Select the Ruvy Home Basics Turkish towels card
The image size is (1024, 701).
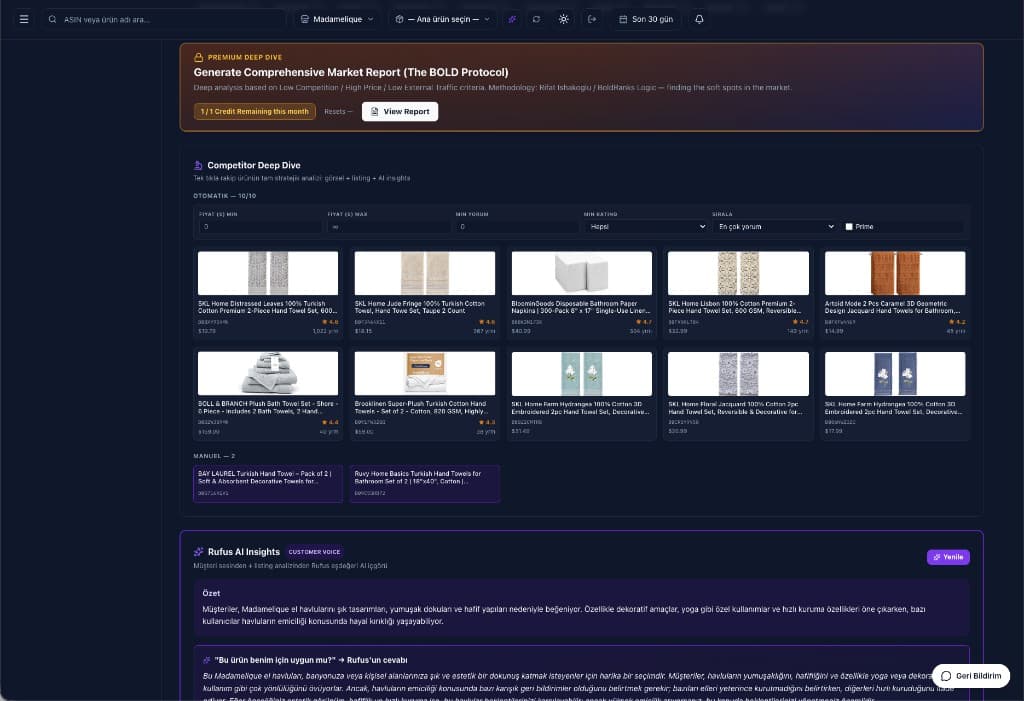point(424,483)
